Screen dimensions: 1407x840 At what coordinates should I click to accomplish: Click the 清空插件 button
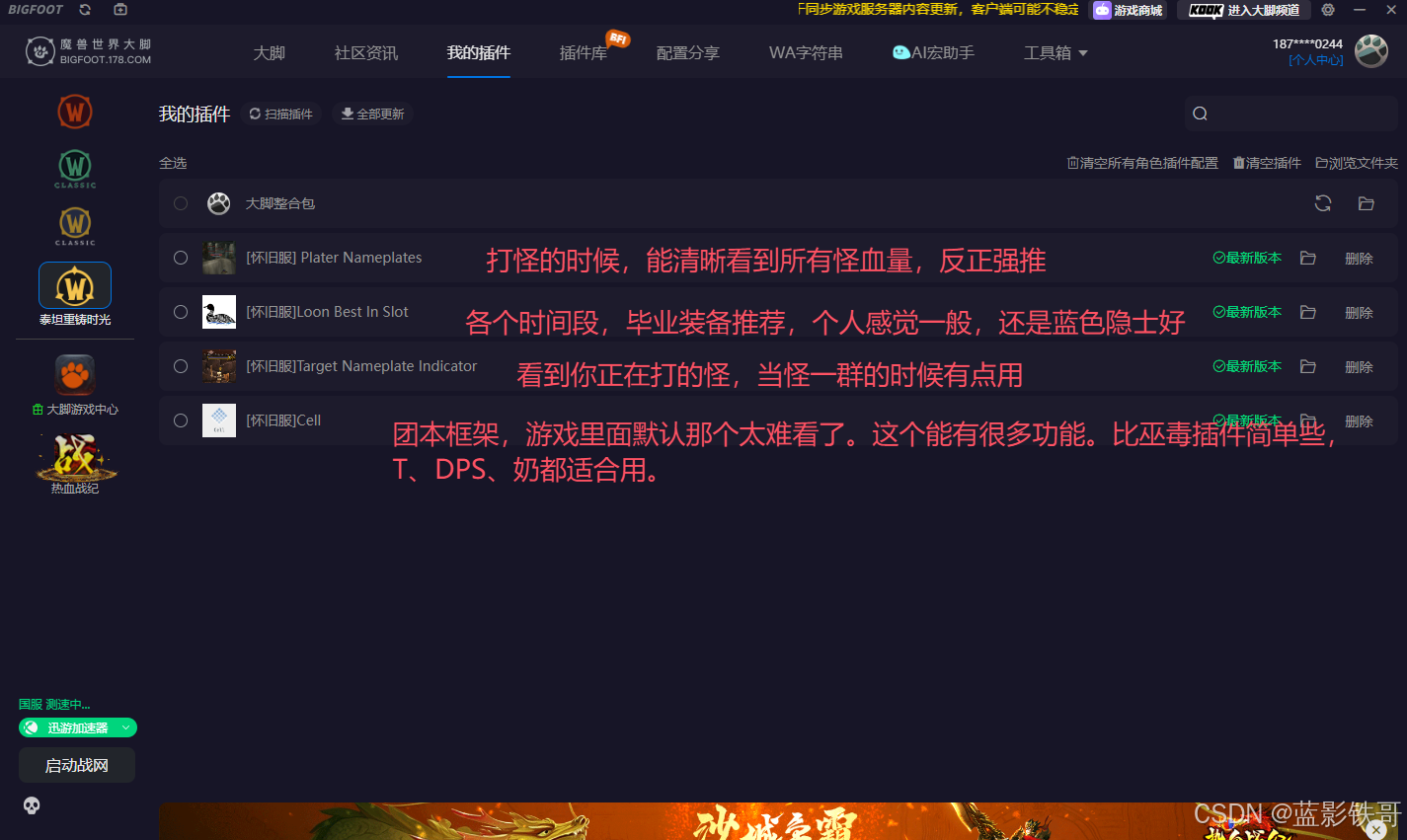[1267, 163]
